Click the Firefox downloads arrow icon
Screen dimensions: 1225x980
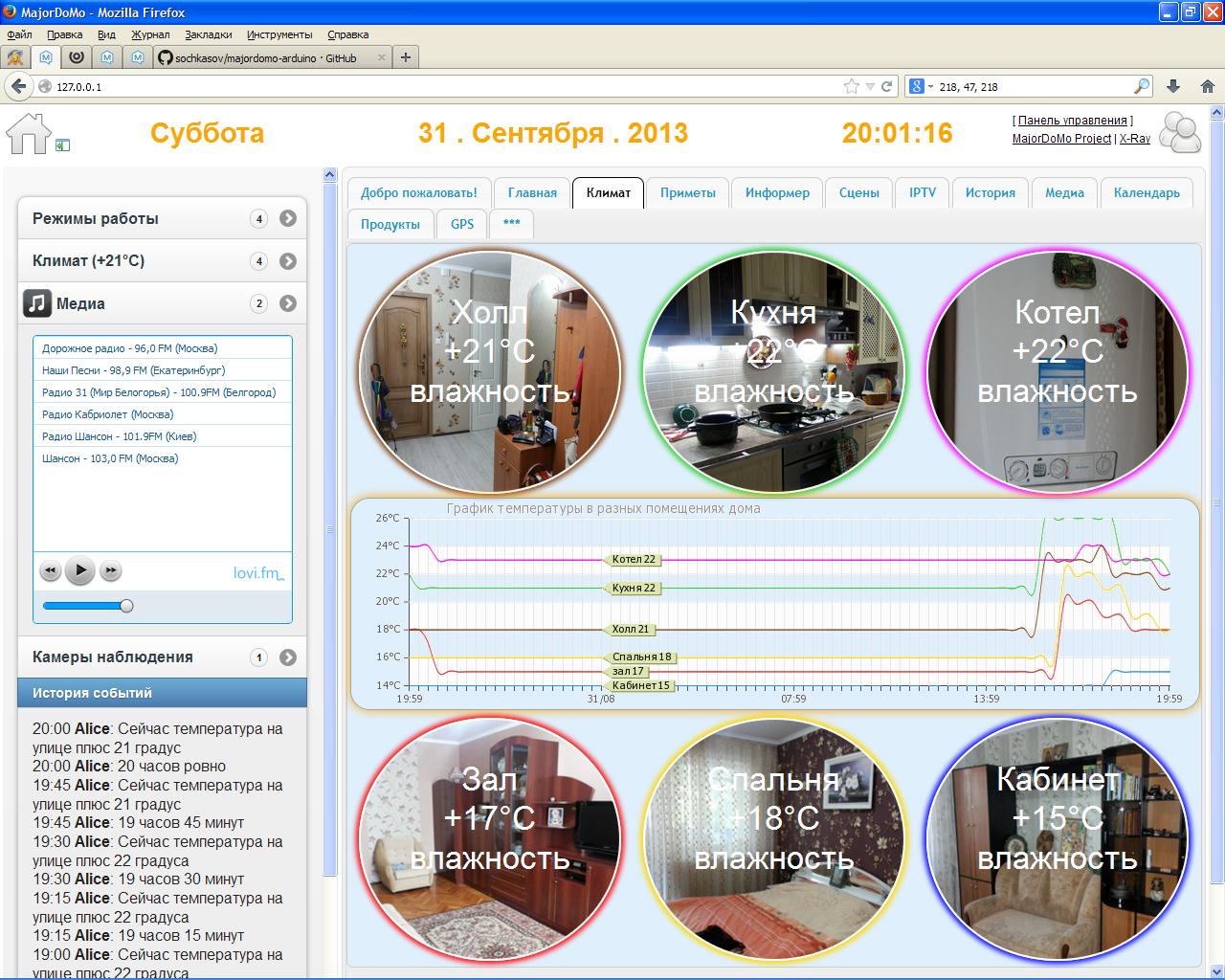click(x=1174, y=86)
